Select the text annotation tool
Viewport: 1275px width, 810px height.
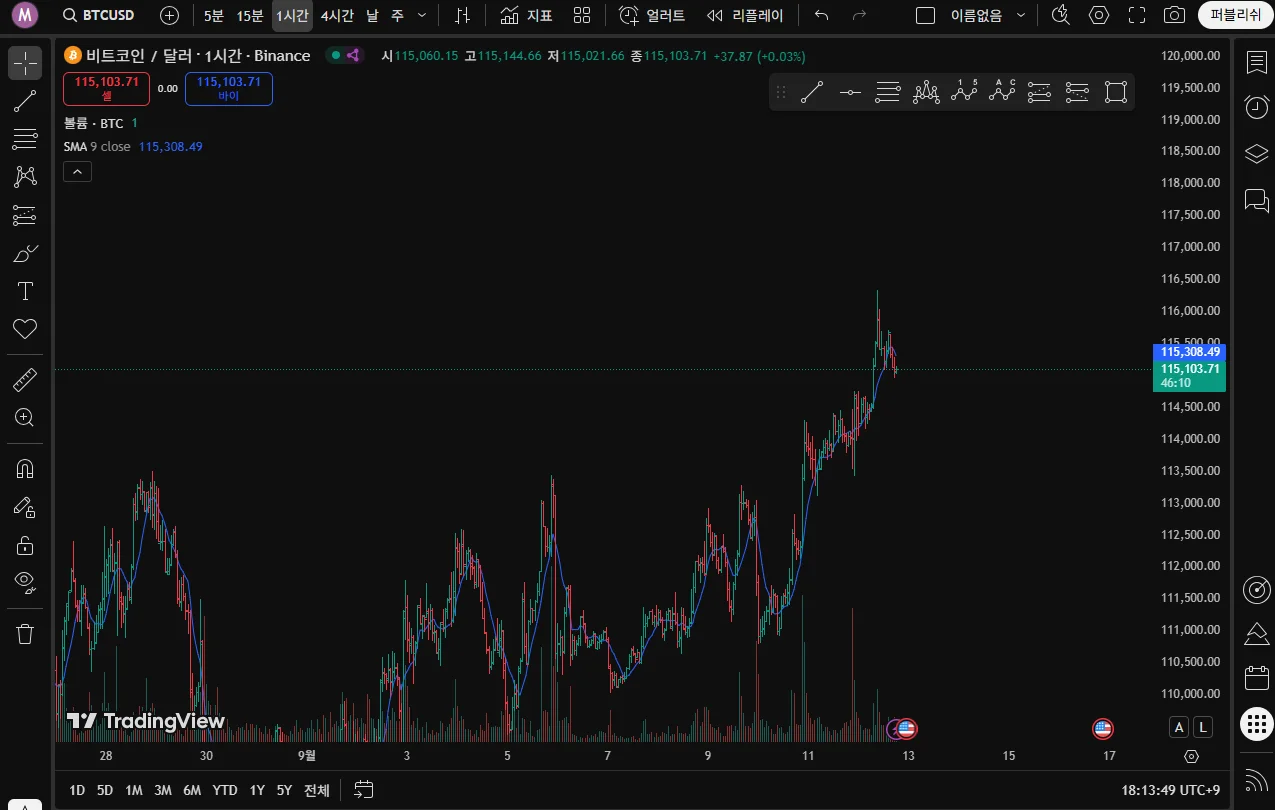[25, 291]
